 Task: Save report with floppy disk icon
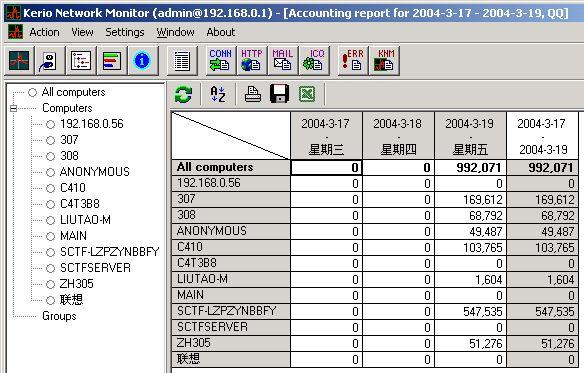coord(279,94)
